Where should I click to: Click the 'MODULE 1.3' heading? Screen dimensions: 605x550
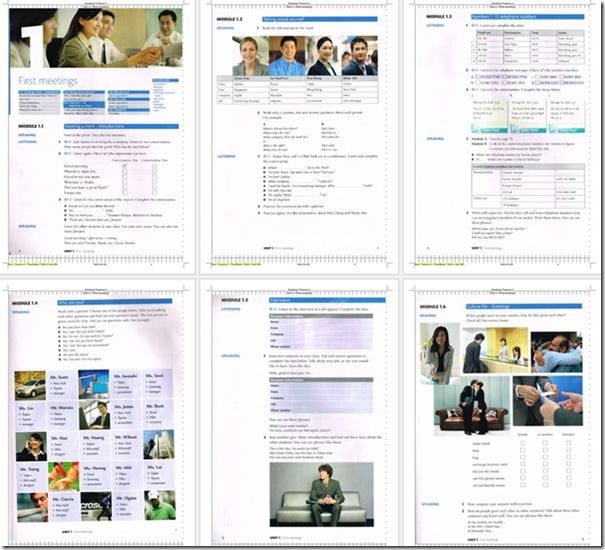439,17
